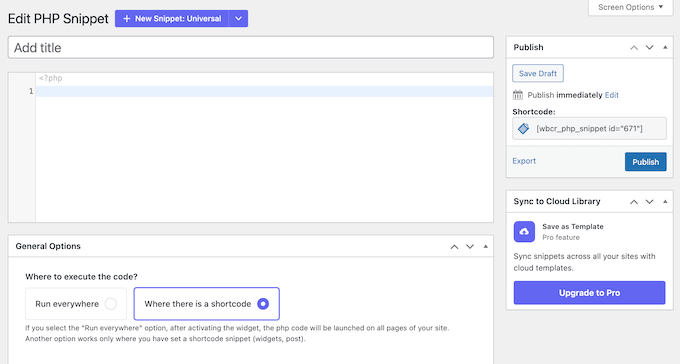Select the wbcr_php_snippet shortcode field

pos(589,128)
